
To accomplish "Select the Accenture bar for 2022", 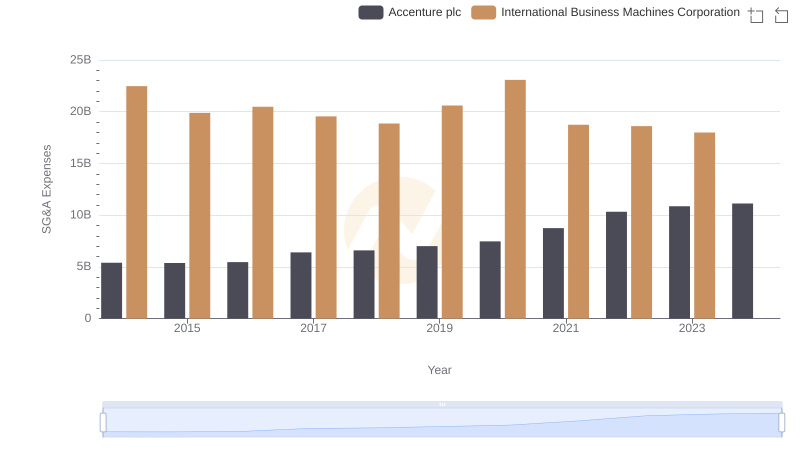I will pos(616,265).
